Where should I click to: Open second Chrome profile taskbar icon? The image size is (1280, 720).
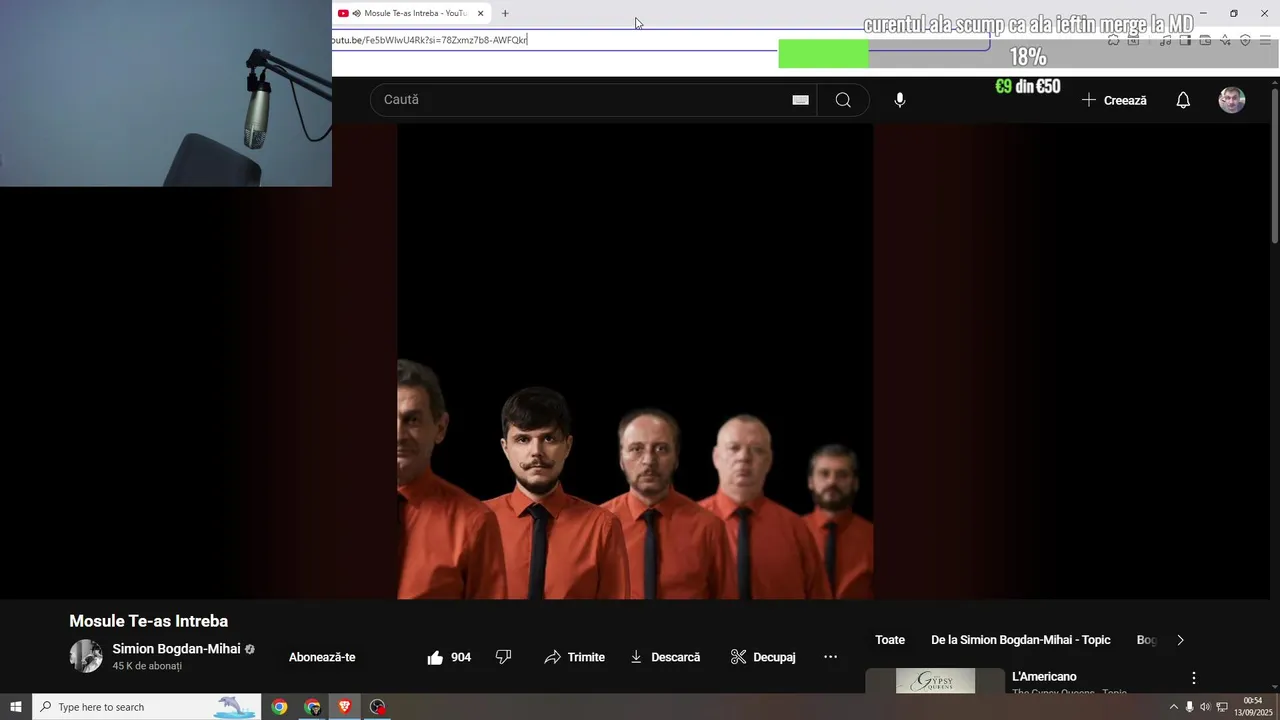[312, 707]
